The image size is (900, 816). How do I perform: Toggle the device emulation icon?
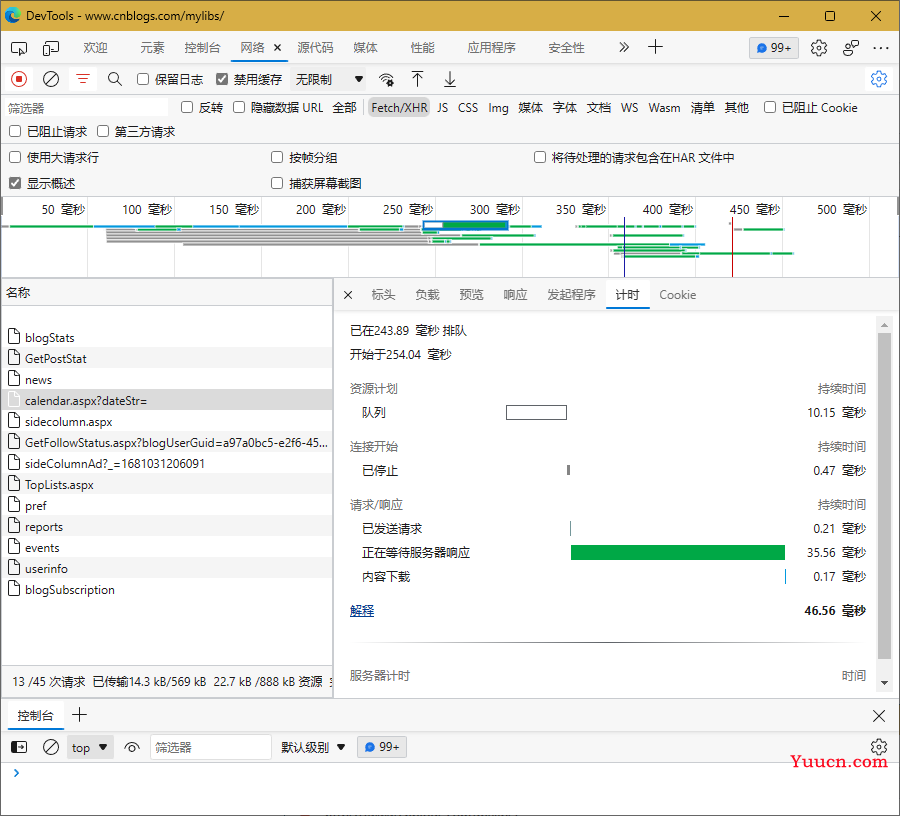(51, 48)
